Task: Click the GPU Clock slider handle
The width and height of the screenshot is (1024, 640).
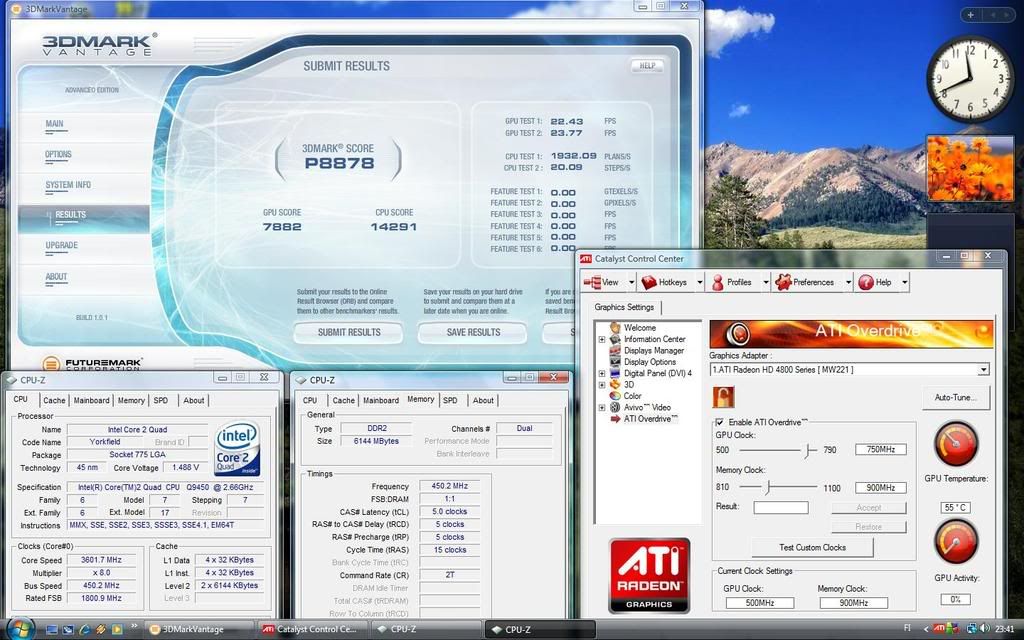Action: (807, 449)
